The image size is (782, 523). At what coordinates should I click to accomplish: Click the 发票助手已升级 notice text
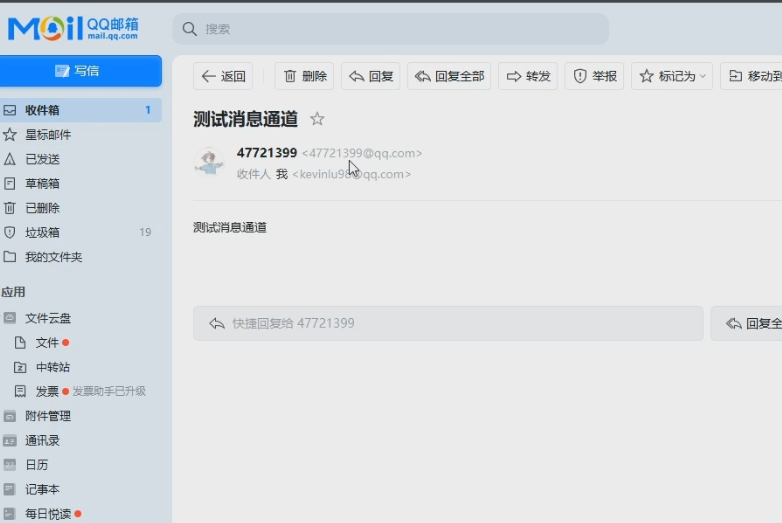tap(109, 391)
